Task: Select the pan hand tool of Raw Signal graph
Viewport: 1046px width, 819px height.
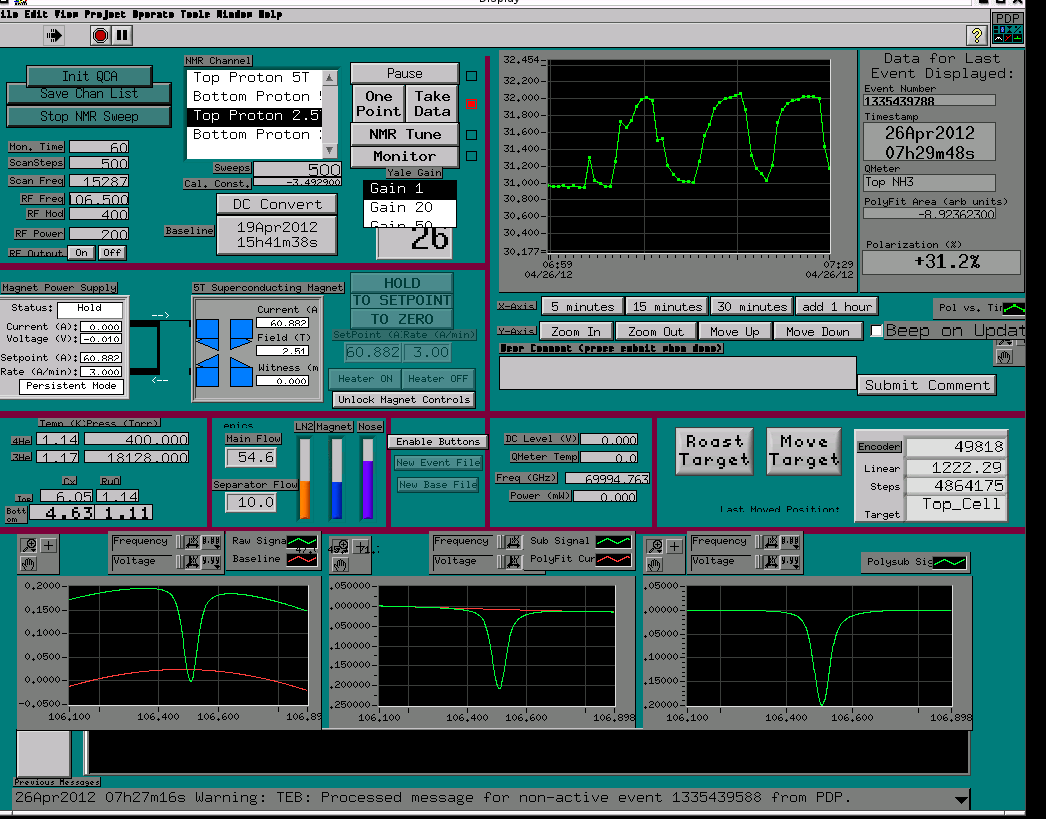Action: (29, 564)
